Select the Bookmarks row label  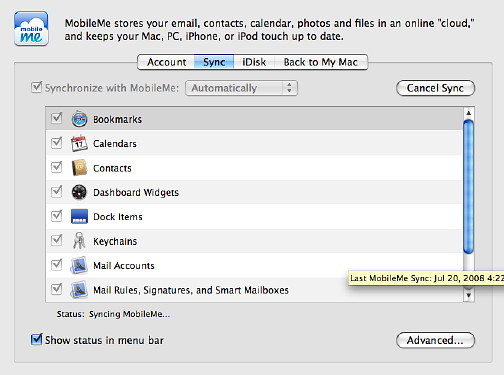117,119
